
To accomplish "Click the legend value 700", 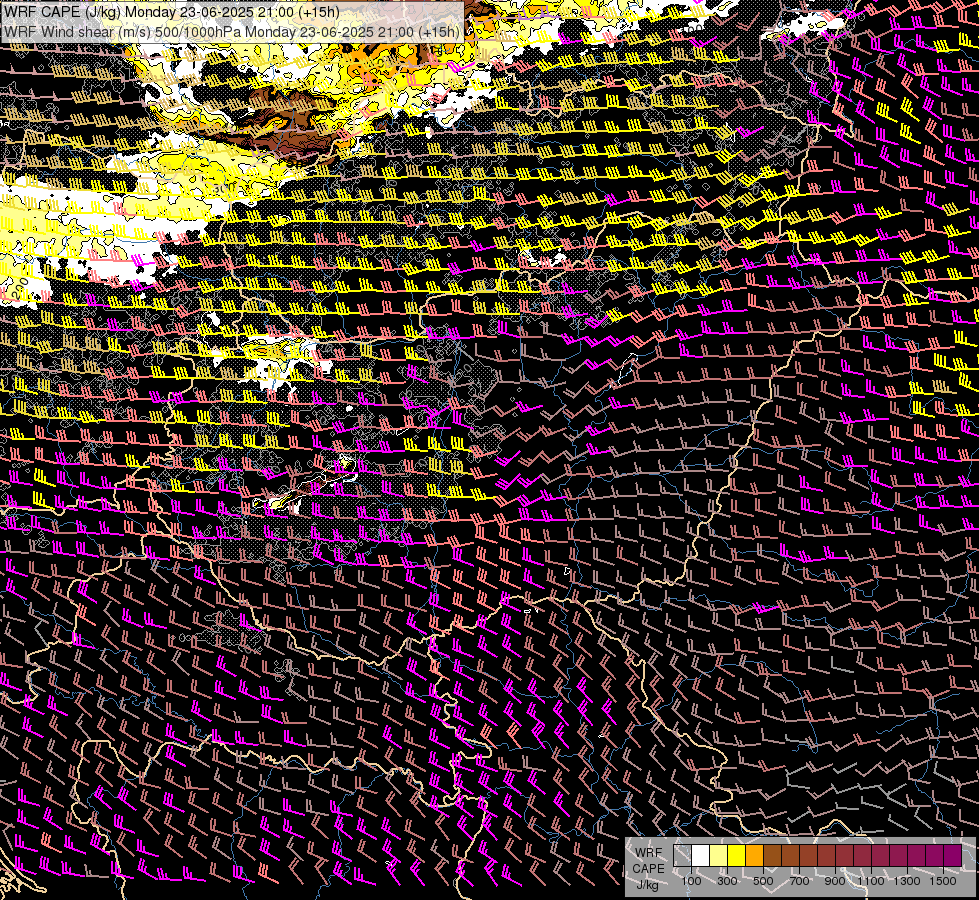I will click(799, 881).
